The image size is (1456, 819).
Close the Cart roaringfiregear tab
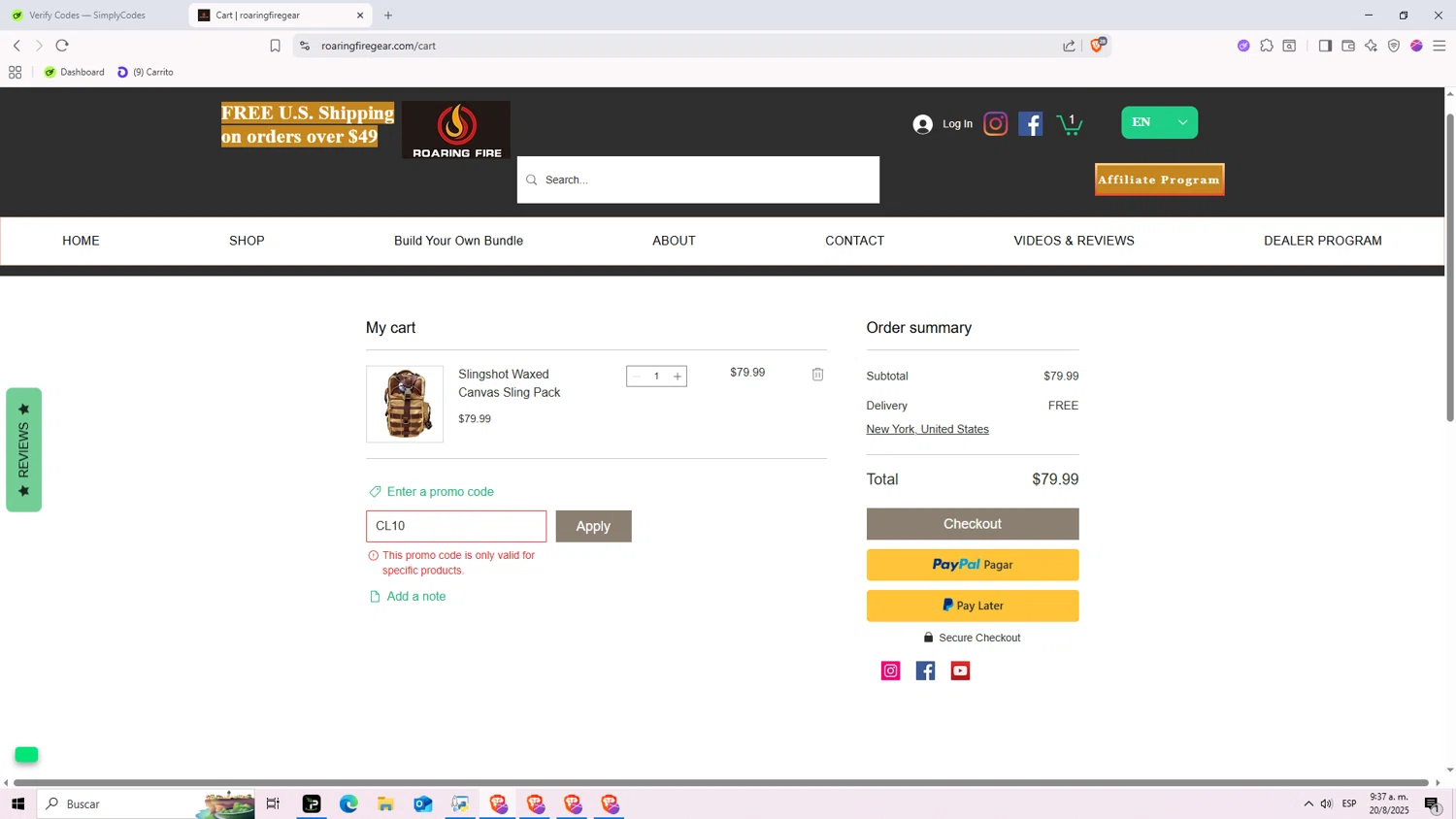pos(360,16)
